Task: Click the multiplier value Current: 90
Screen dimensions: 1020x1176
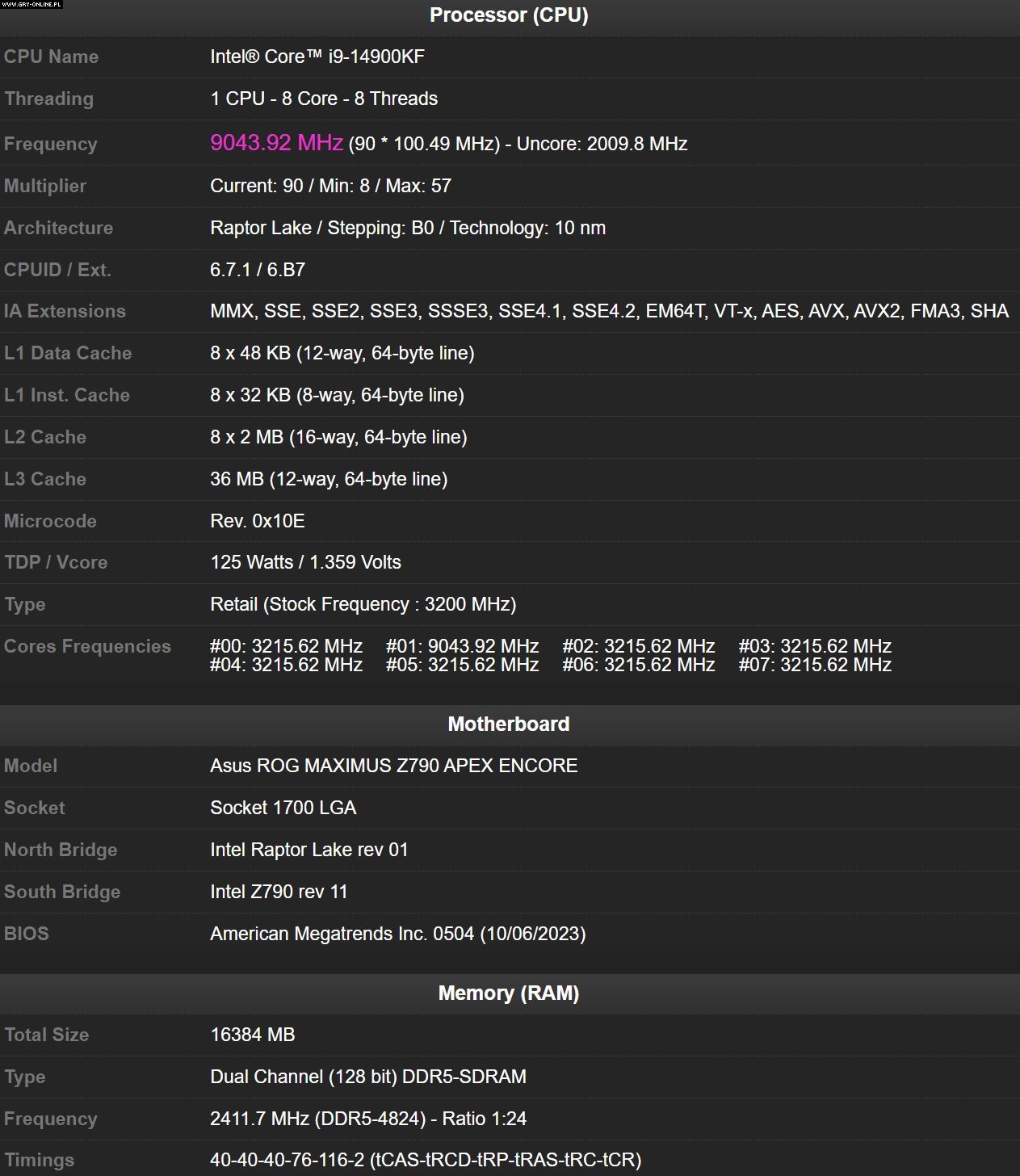Action: [x=257, y=186]
